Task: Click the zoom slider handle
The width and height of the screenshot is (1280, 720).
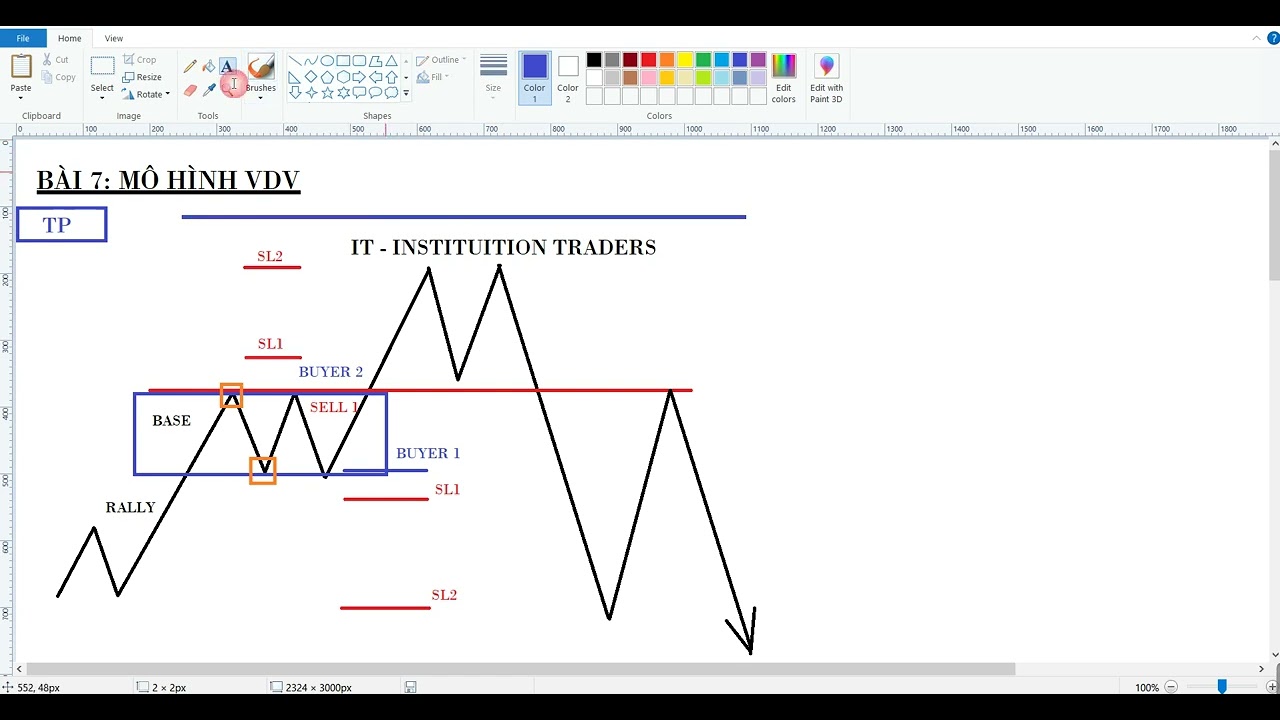Action: pyautogui.click(x=1221, y=687)
